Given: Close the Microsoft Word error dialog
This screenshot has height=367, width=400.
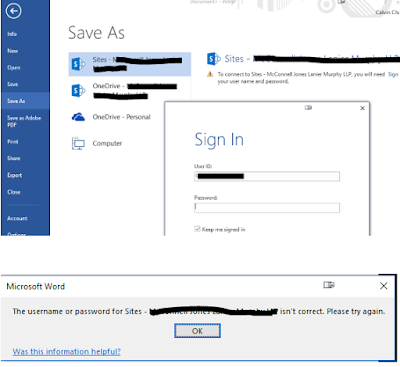Looking at the screenshot, I should point(384,286).
